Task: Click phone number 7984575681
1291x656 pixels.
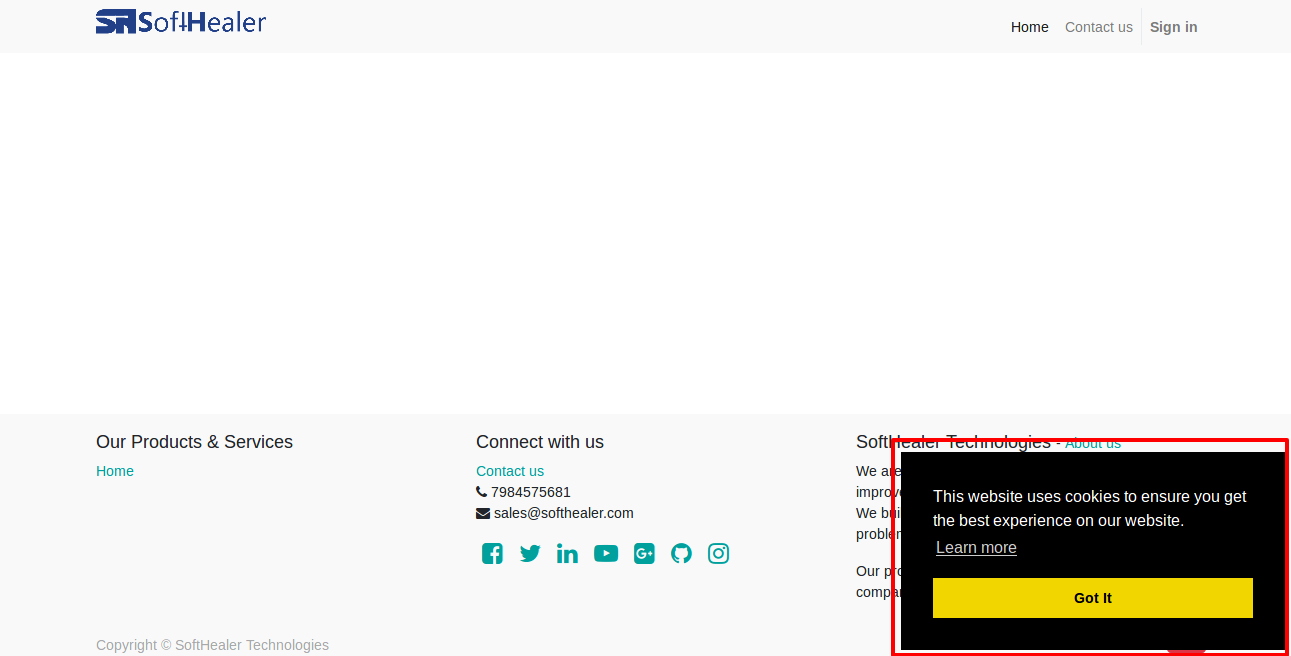Action: tap(531, 492)
